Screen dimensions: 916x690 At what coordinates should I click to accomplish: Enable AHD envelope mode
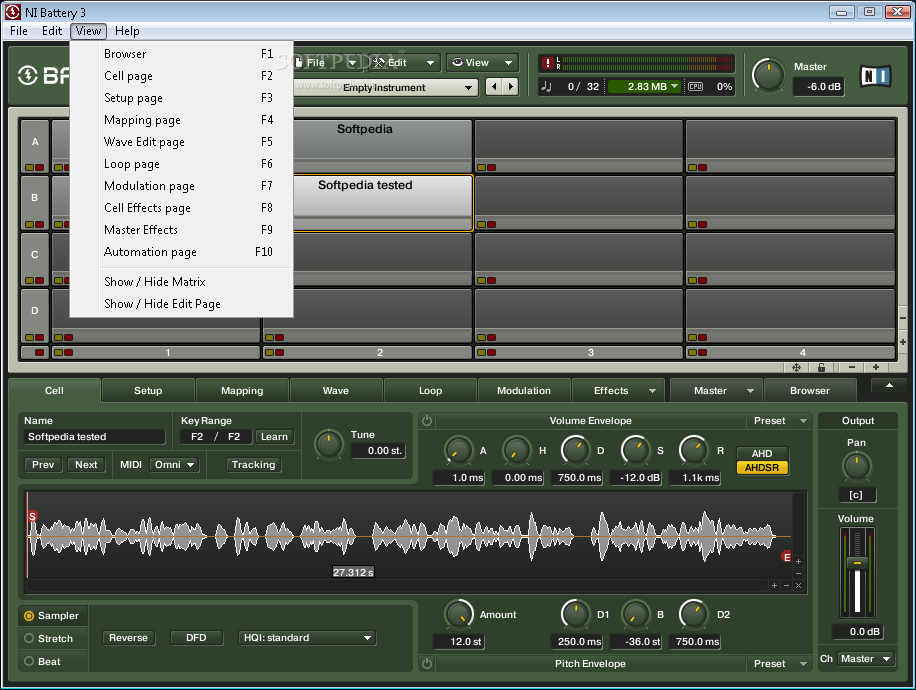(x=762, y=453)
